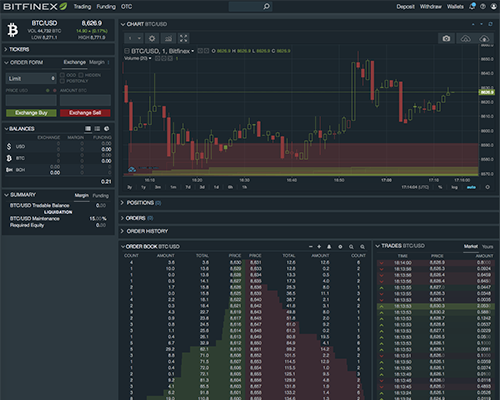
Task: Switch summary to Funding tab
Action: (101, 196)
